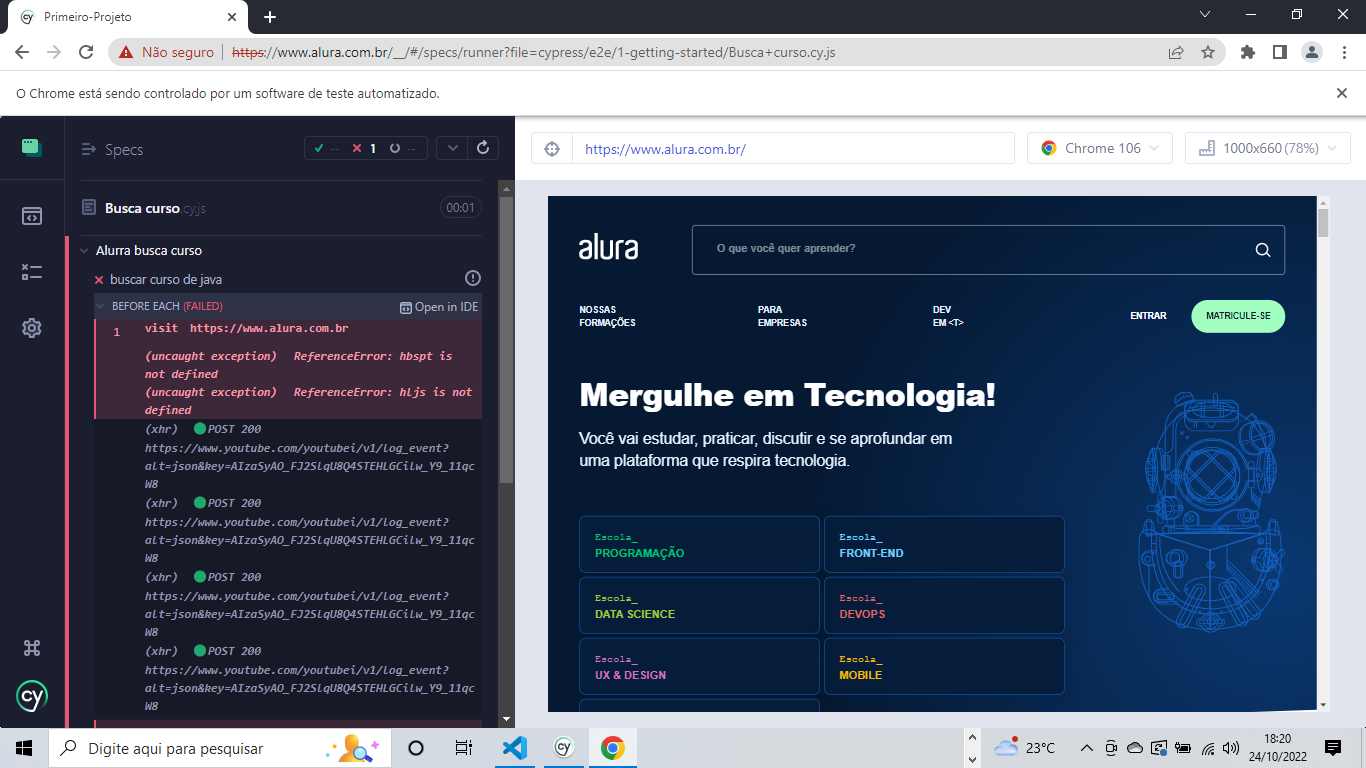1366x768 pixels.
Task: Click the Windows Start button
Action: click(24, 747)
